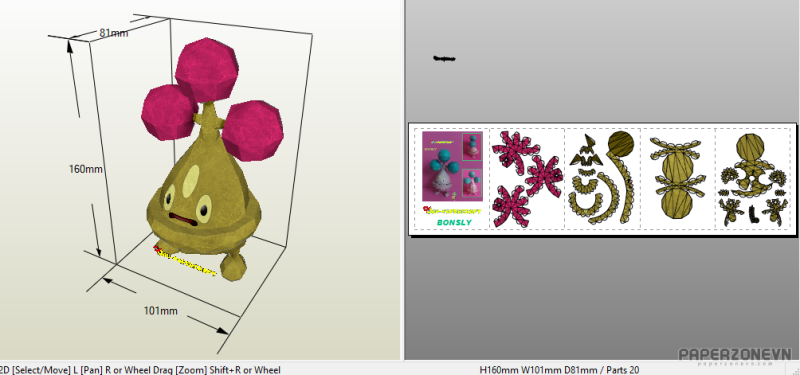Click the BONSLY text on first page
The image size is (800, 375).
point(454,222)
